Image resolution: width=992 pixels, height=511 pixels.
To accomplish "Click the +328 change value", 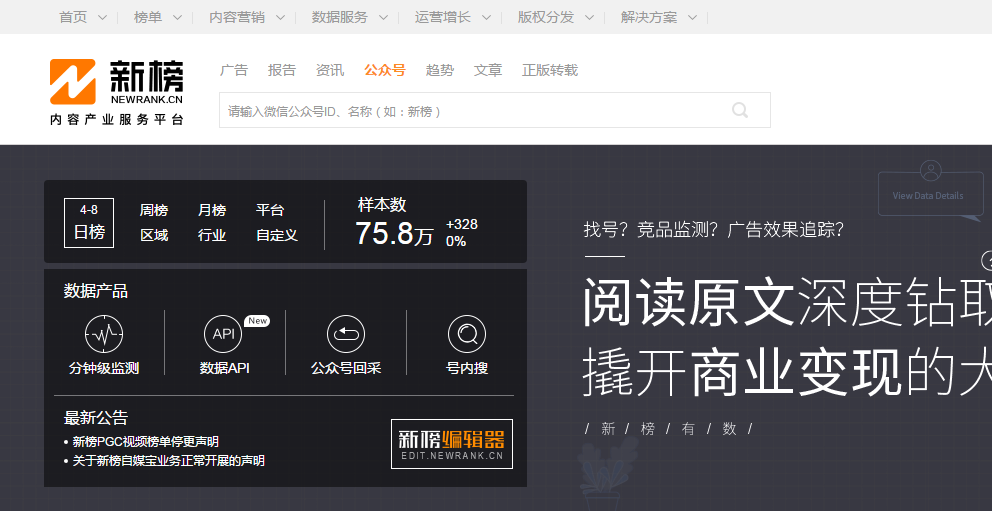I will point(462,225).
